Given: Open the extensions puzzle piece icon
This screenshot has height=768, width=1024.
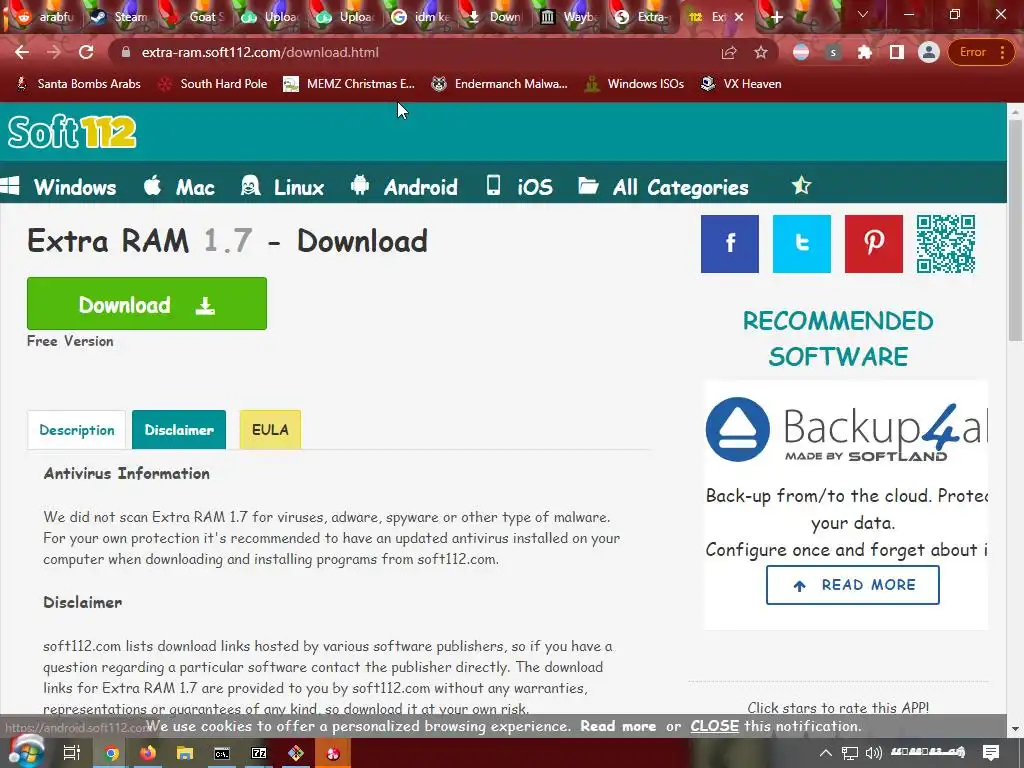Looking at the screenshot, I should coord(865,52).
